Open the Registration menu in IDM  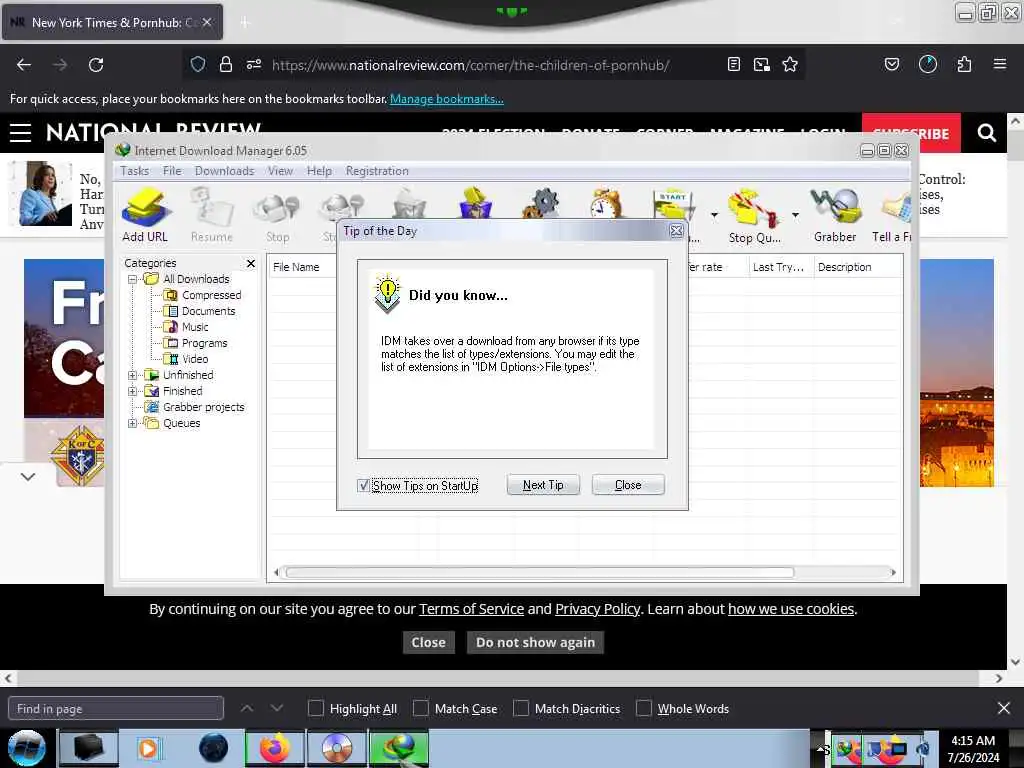(377, 171)
